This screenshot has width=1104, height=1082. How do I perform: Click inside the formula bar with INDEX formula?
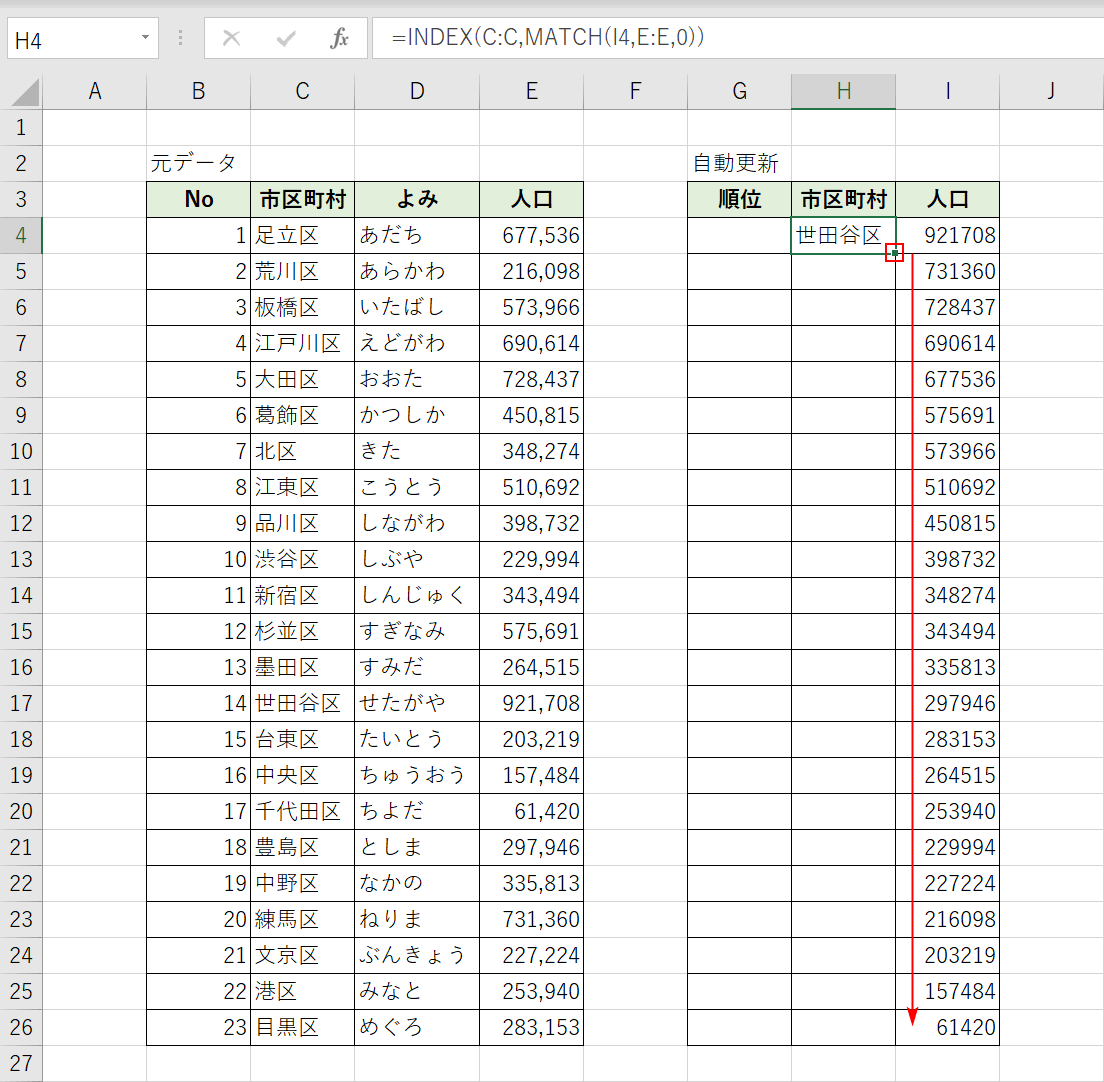[738, 38]
